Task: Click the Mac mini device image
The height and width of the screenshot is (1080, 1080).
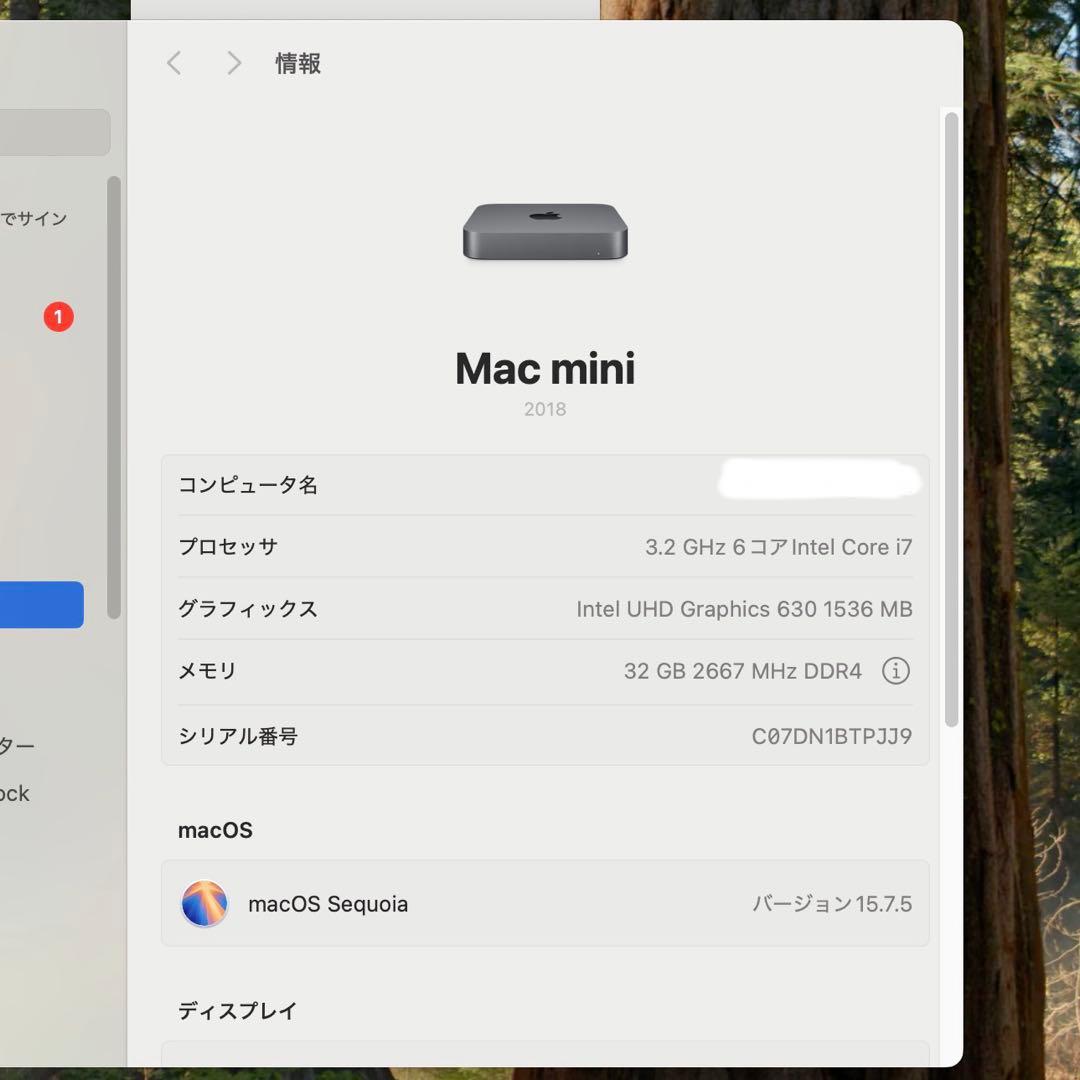Action: (545, 231)
